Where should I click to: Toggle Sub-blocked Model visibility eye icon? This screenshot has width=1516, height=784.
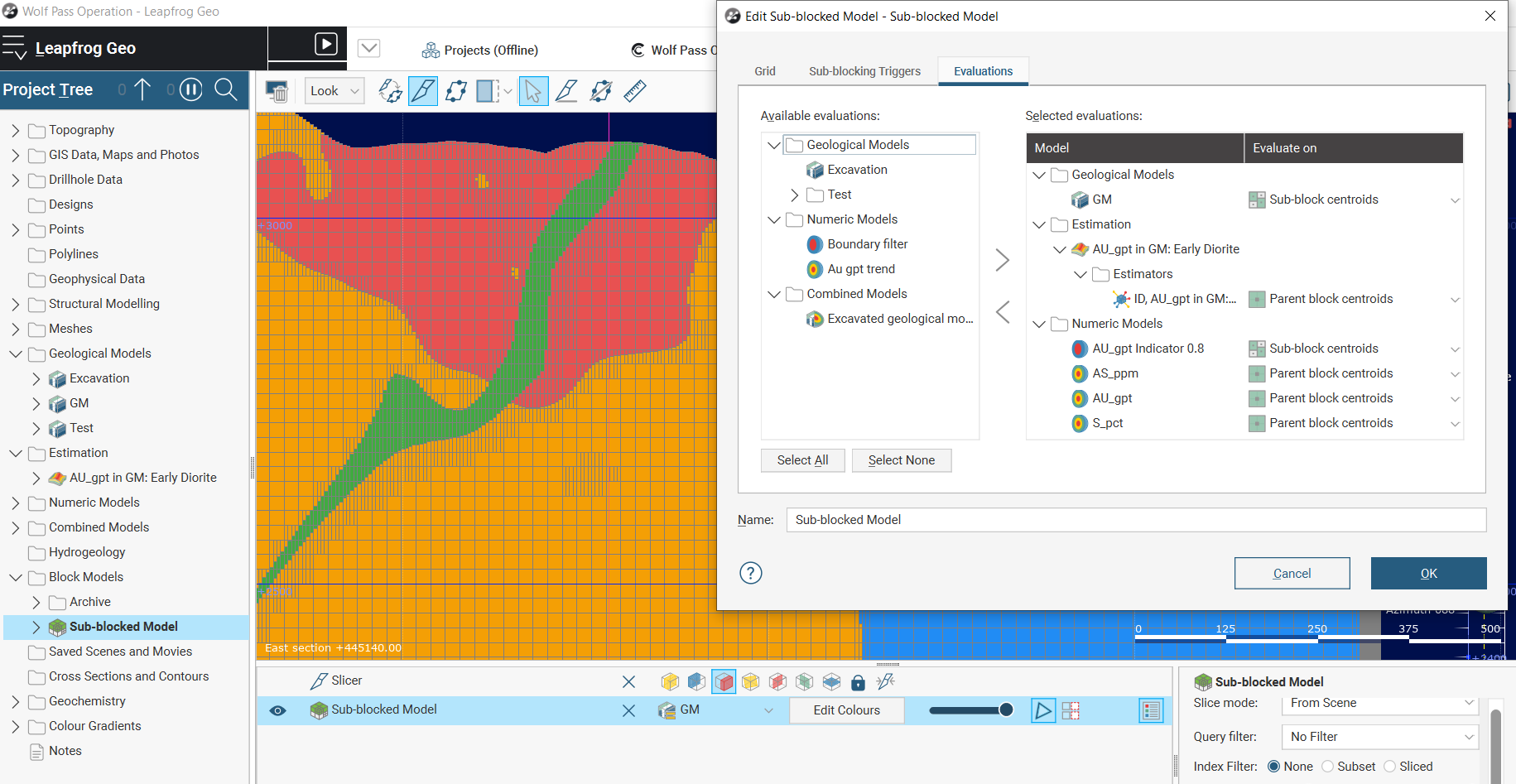click(x=277, y=710)
